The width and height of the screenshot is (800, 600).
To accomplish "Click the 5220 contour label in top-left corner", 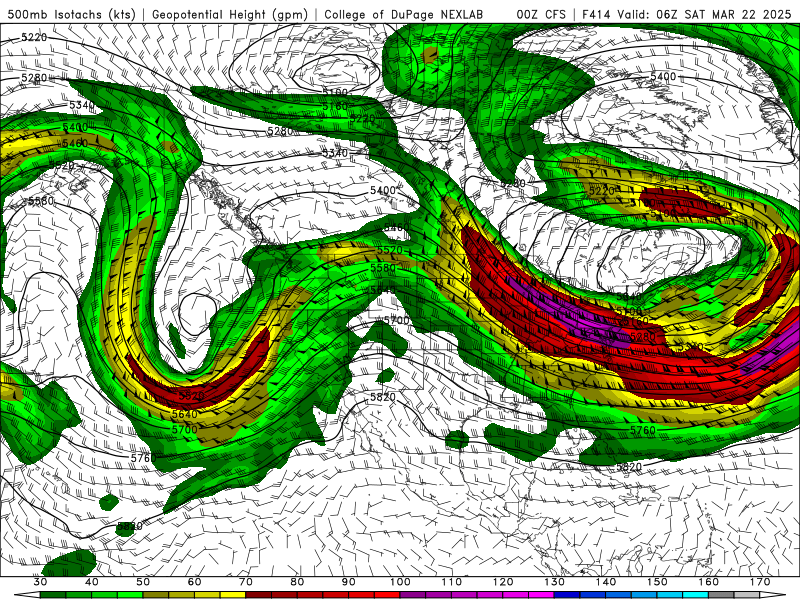I will click(x=34, y=37).
